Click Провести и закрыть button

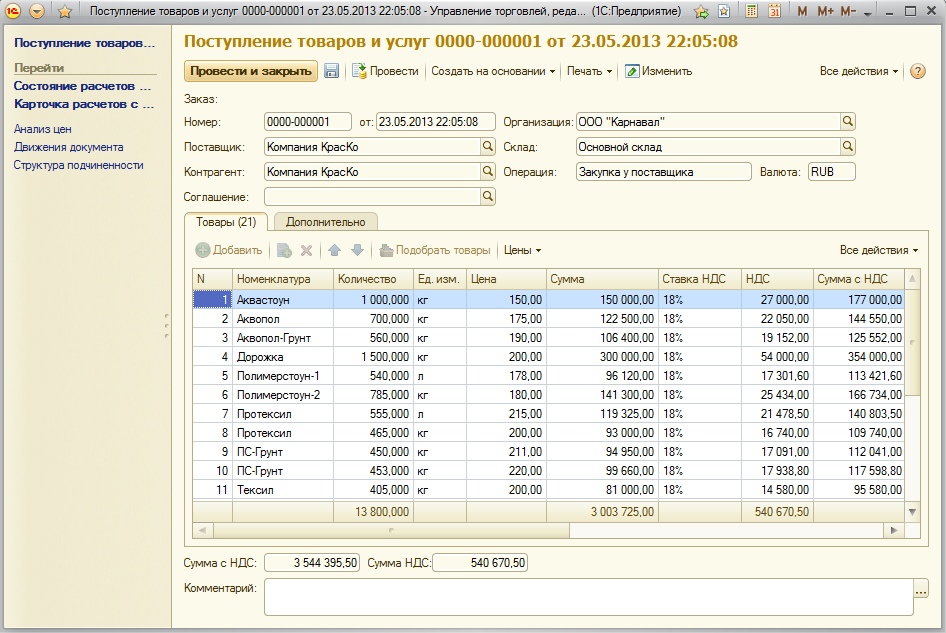251,71
